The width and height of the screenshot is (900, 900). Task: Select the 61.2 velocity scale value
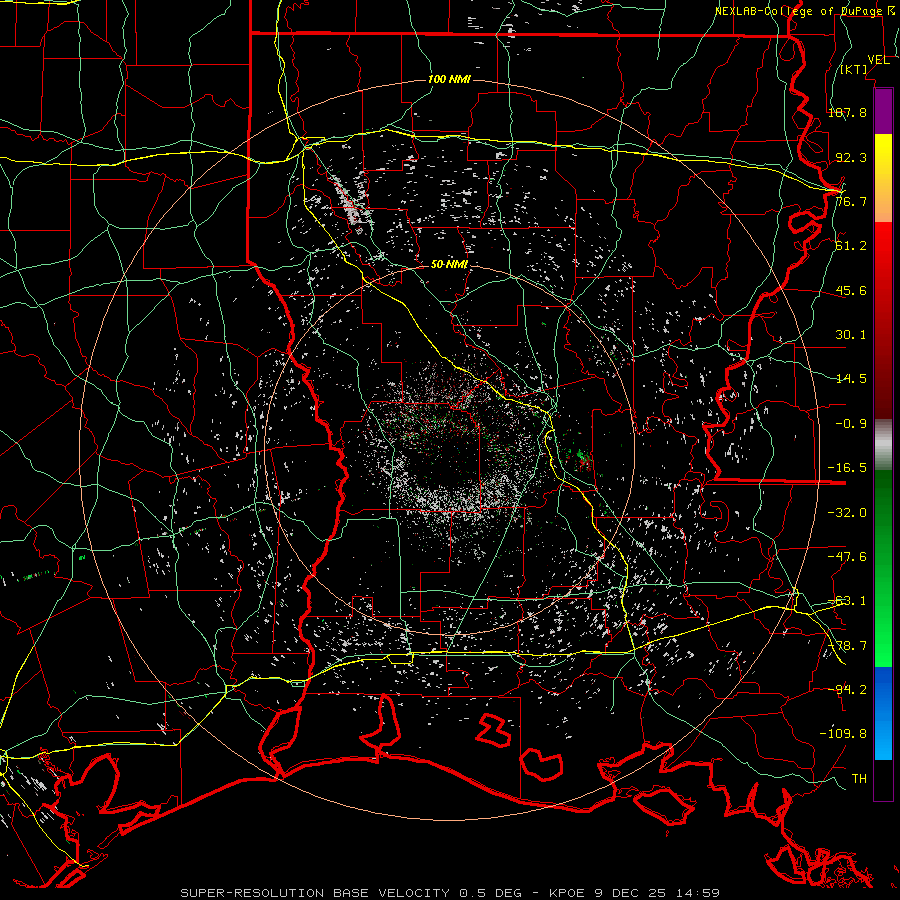pos(851,246)
